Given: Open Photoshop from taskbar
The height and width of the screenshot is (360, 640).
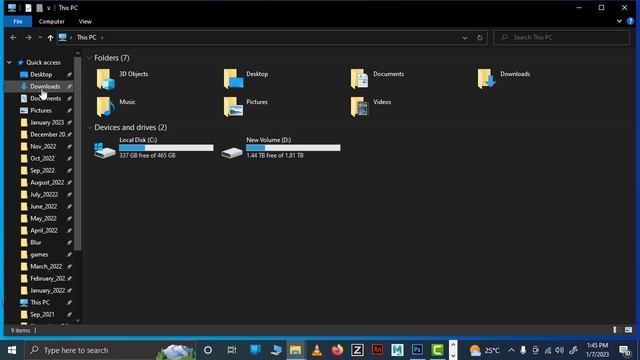Looking at the screenshot, I should [417, 350].
